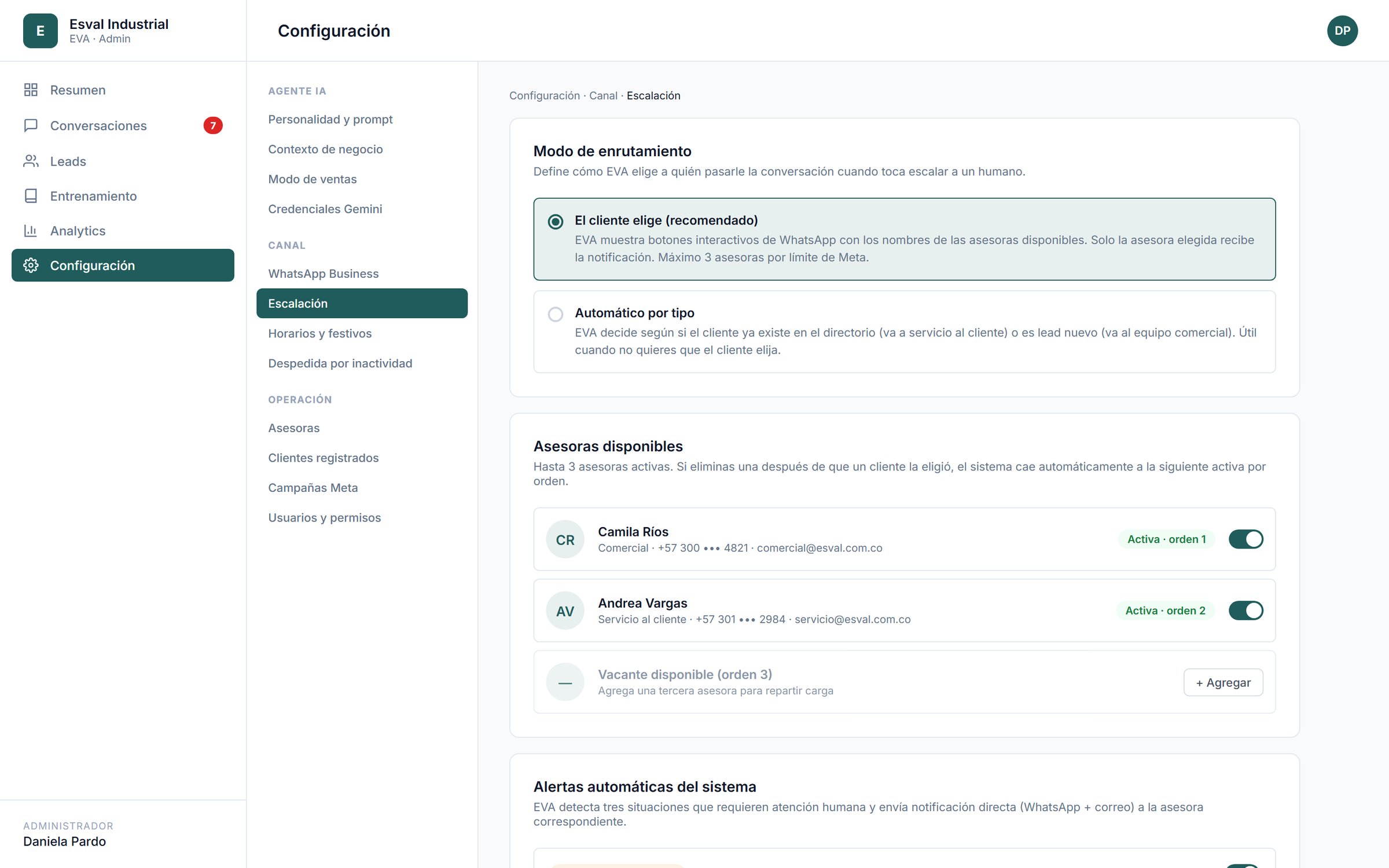Image resolution: width=1389 pixels, height=868 pixels.
Task: Click the + Agregar button
Action: [x=1223, y=682]
